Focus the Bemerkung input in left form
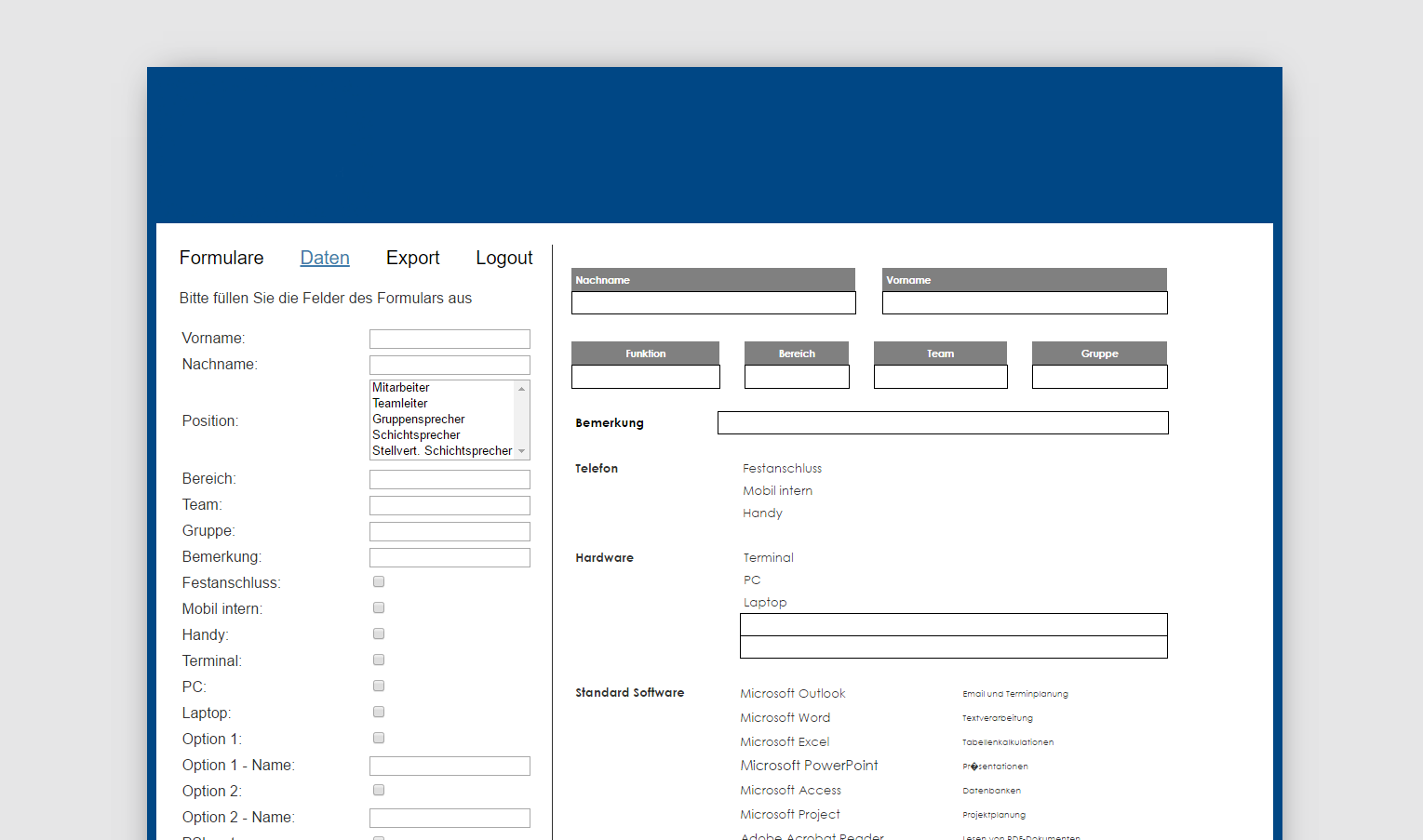 450,557
